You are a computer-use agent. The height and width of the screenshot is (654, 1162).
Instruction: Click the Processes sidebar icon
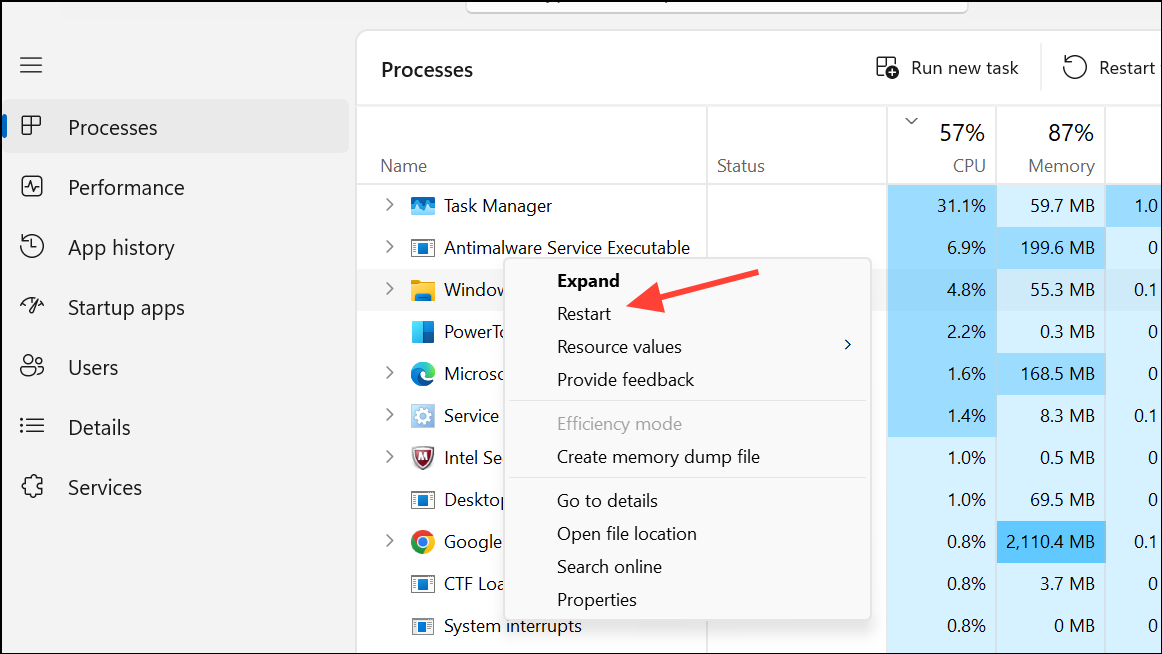31,126
